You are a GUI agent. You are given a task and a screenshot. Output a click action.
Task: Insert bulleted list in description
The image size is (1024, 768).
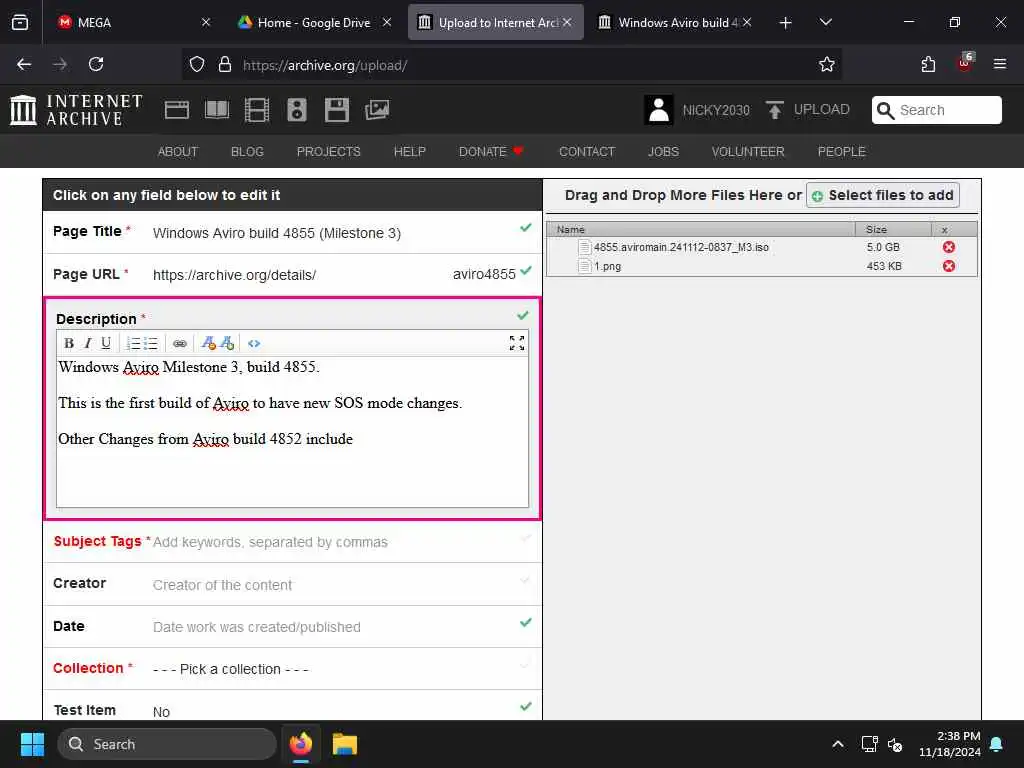click(151, 344)
